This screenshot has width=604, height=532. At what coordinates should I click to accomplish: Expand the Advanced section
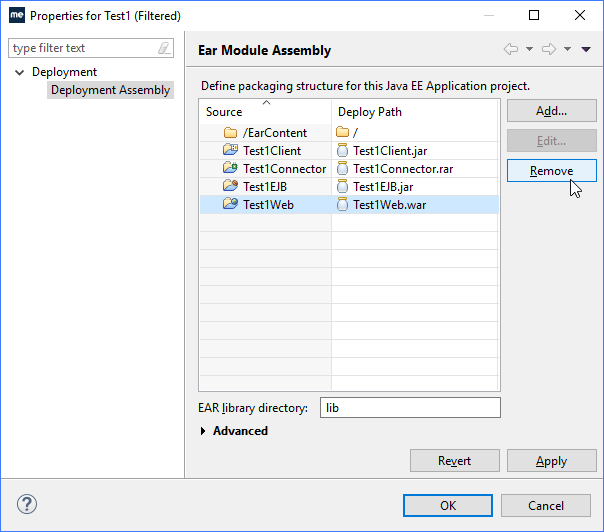click(204, 431)
